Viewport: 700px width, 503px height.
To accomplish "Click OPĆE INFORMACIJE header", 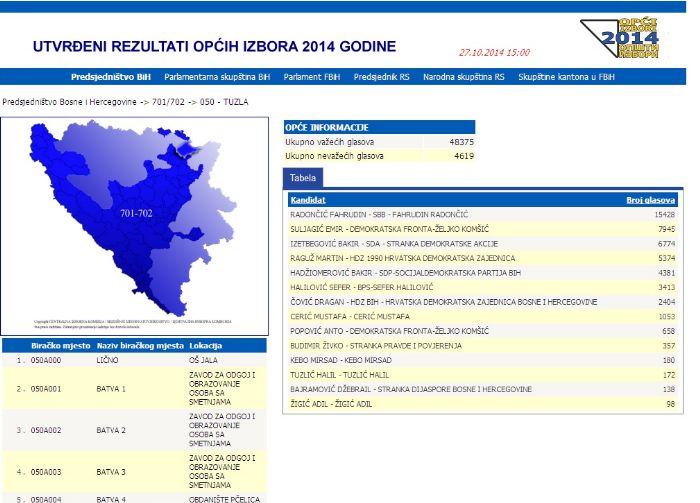I will pos(379,127).
